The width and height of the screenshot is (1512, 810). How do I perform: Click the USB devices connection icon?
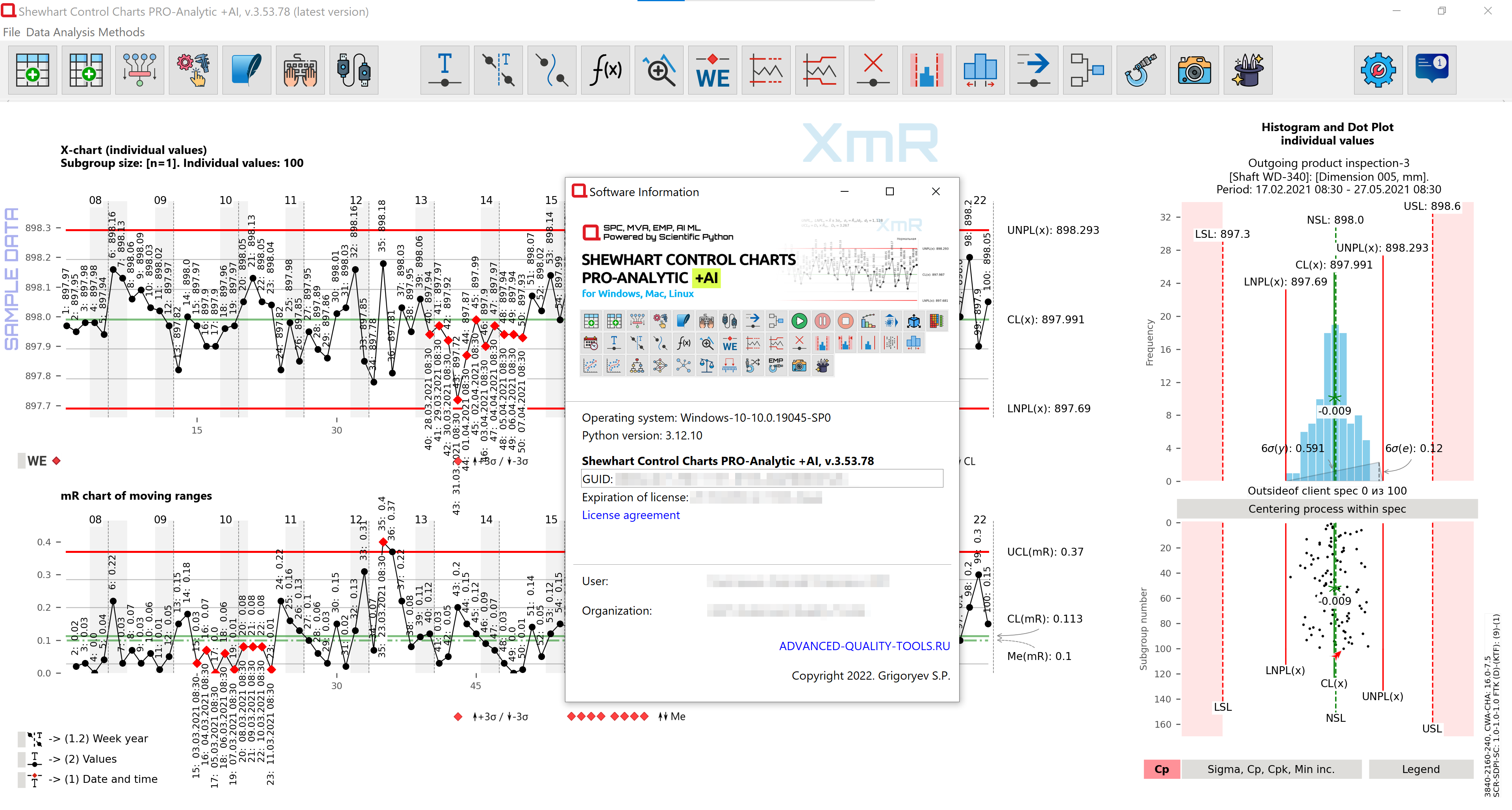[x=353, y=70]
